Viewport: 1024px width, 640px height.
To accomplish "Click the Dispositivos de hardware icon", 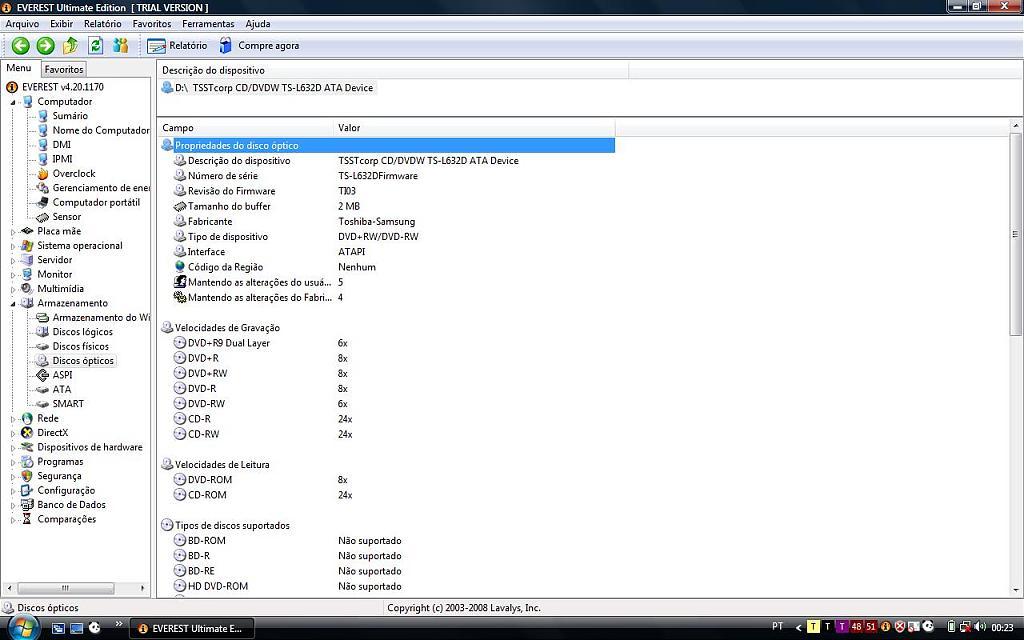I will 27,447.
